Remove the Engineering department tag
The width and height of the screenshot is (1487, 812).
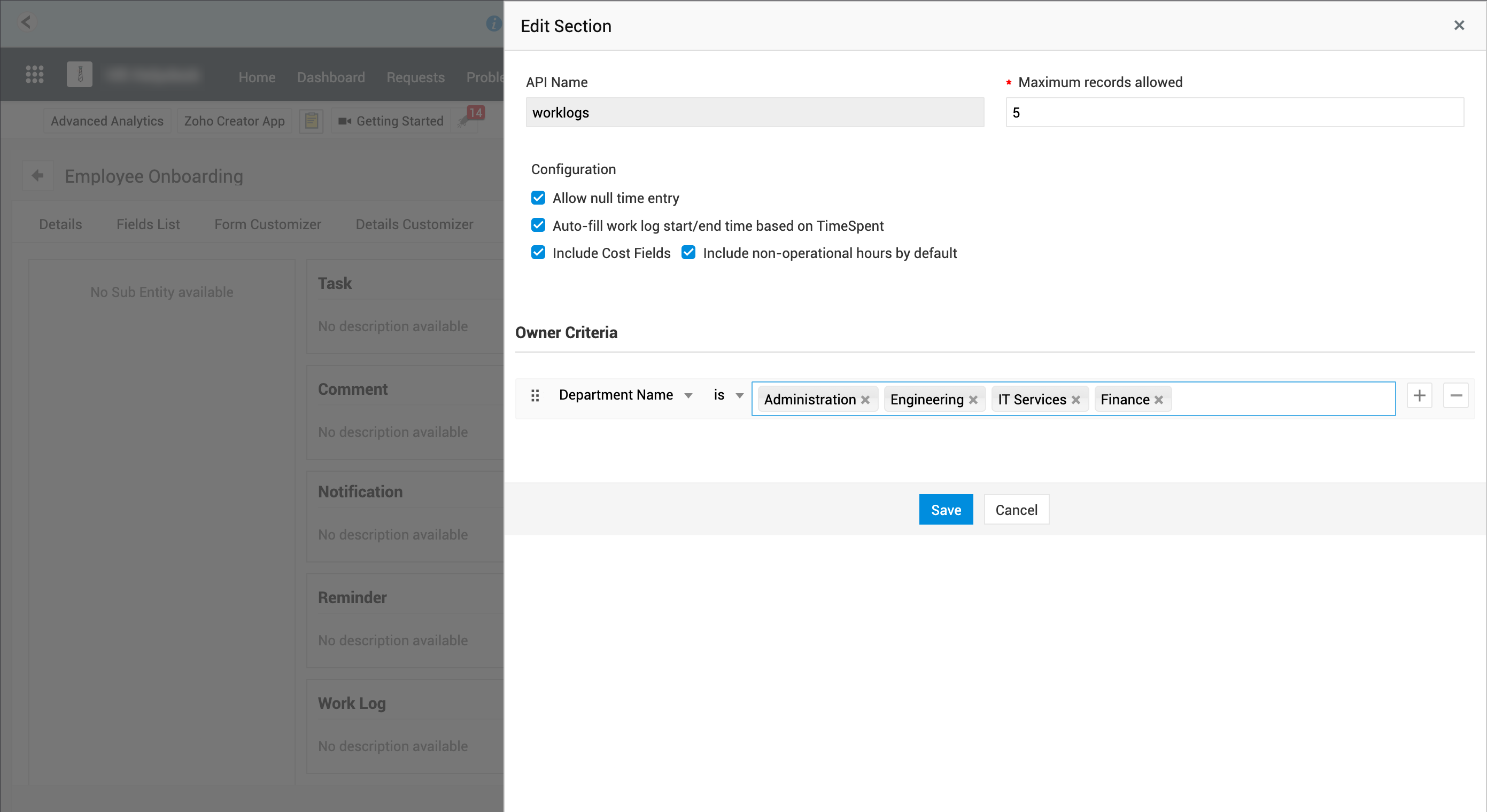tap(973, 400)
